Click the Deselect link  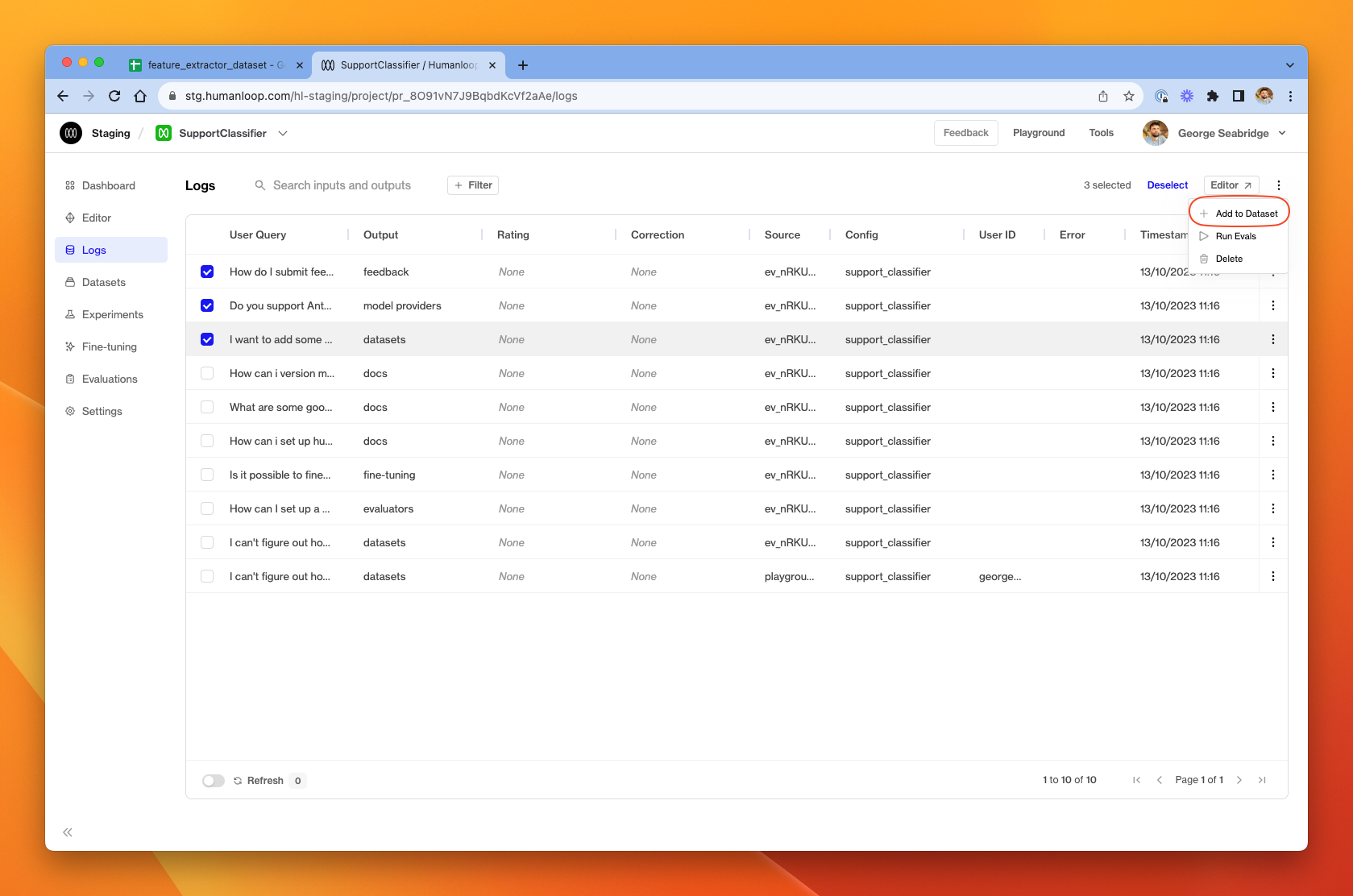[1167, 185]
